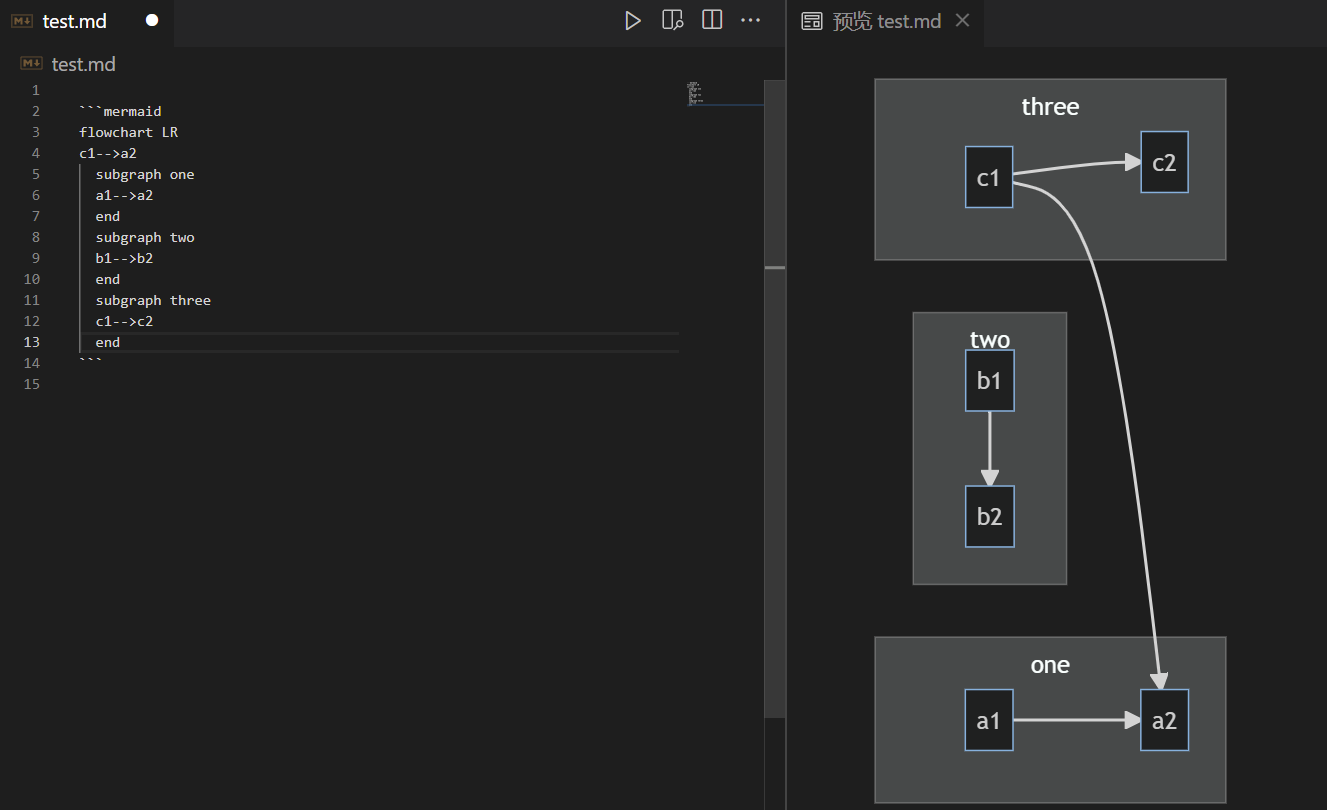This screenshot has height=810, width=1327.
Task: Click the editor vertical scrollbar
Action: pos(774,398)
